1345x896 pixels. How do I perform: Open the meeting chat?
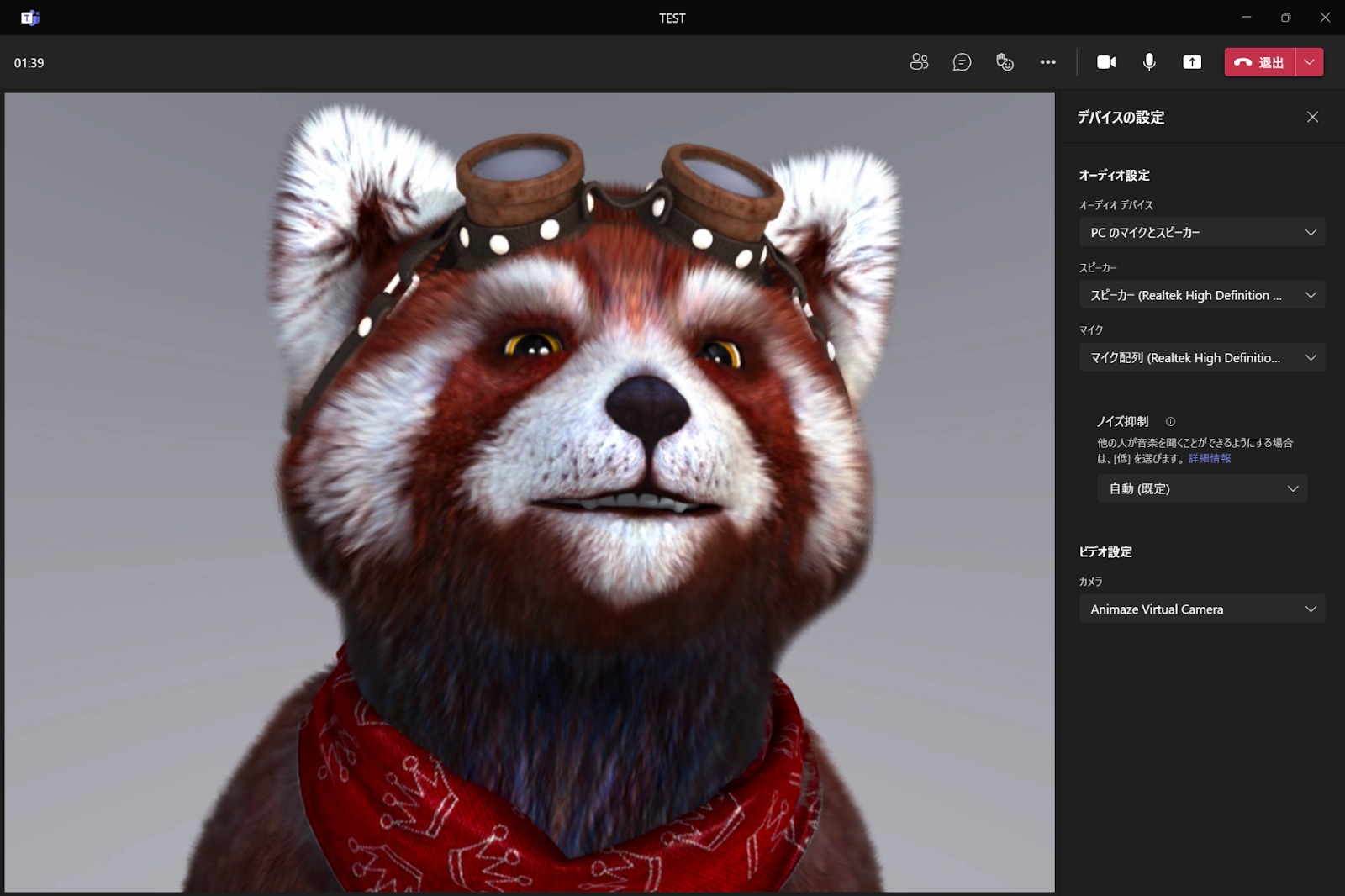point(962,62)
